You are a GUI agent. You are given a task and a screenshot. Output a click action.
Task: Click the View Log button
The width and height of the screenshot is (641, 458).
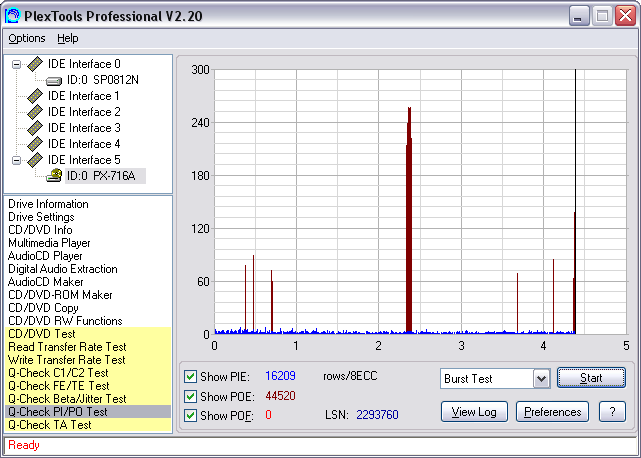(x=474, y=412)
